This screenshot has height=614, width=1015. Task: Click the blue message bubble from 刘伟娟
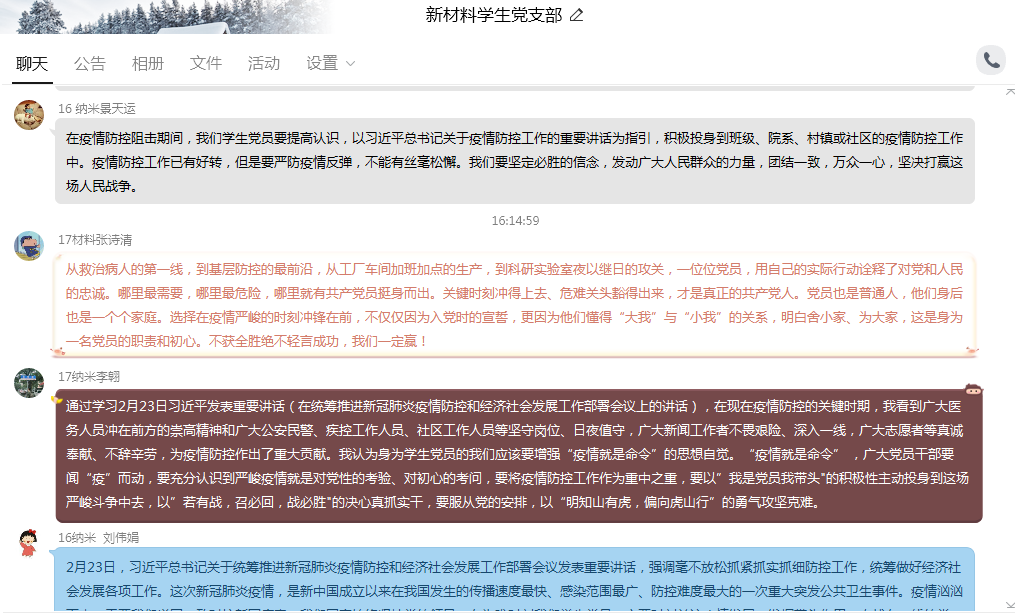click(x=513, y=579)
